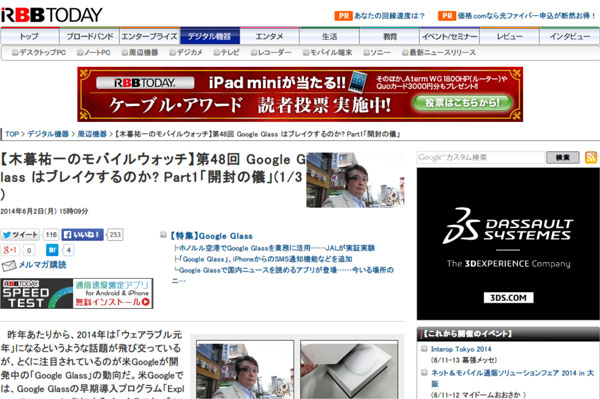Select the デジタル機器 navigation tab
This screenshot has height=399, width=600.
point(210,36)
